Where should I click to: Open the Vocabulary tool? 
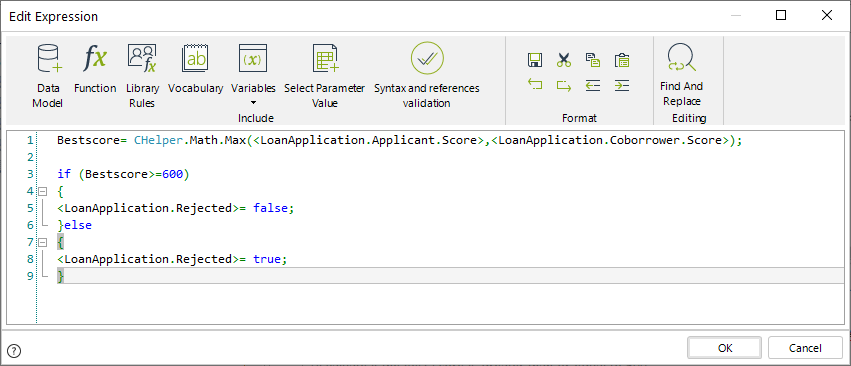tap(195, 69)
